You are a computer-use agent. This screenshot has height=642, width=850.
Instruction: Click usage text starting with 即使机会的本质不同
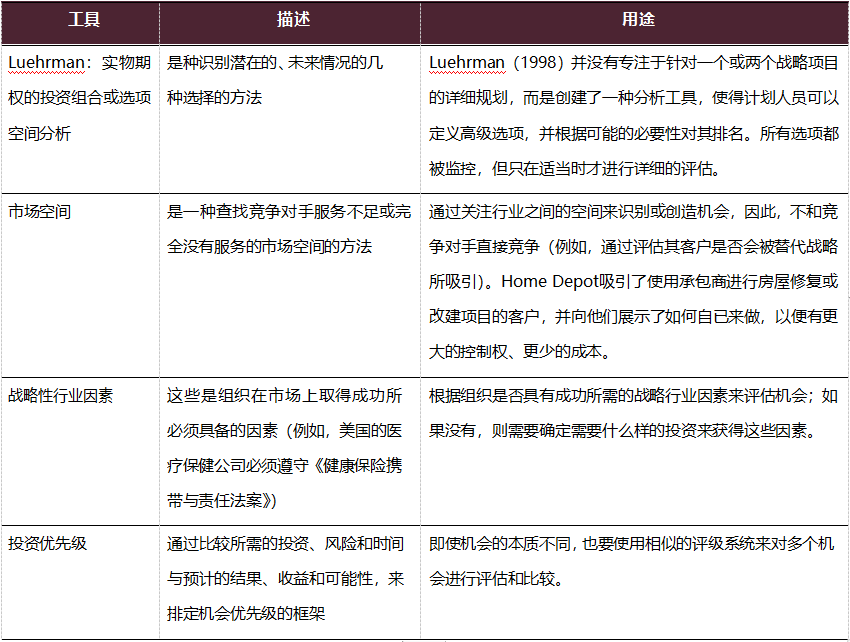click(633, 544)
